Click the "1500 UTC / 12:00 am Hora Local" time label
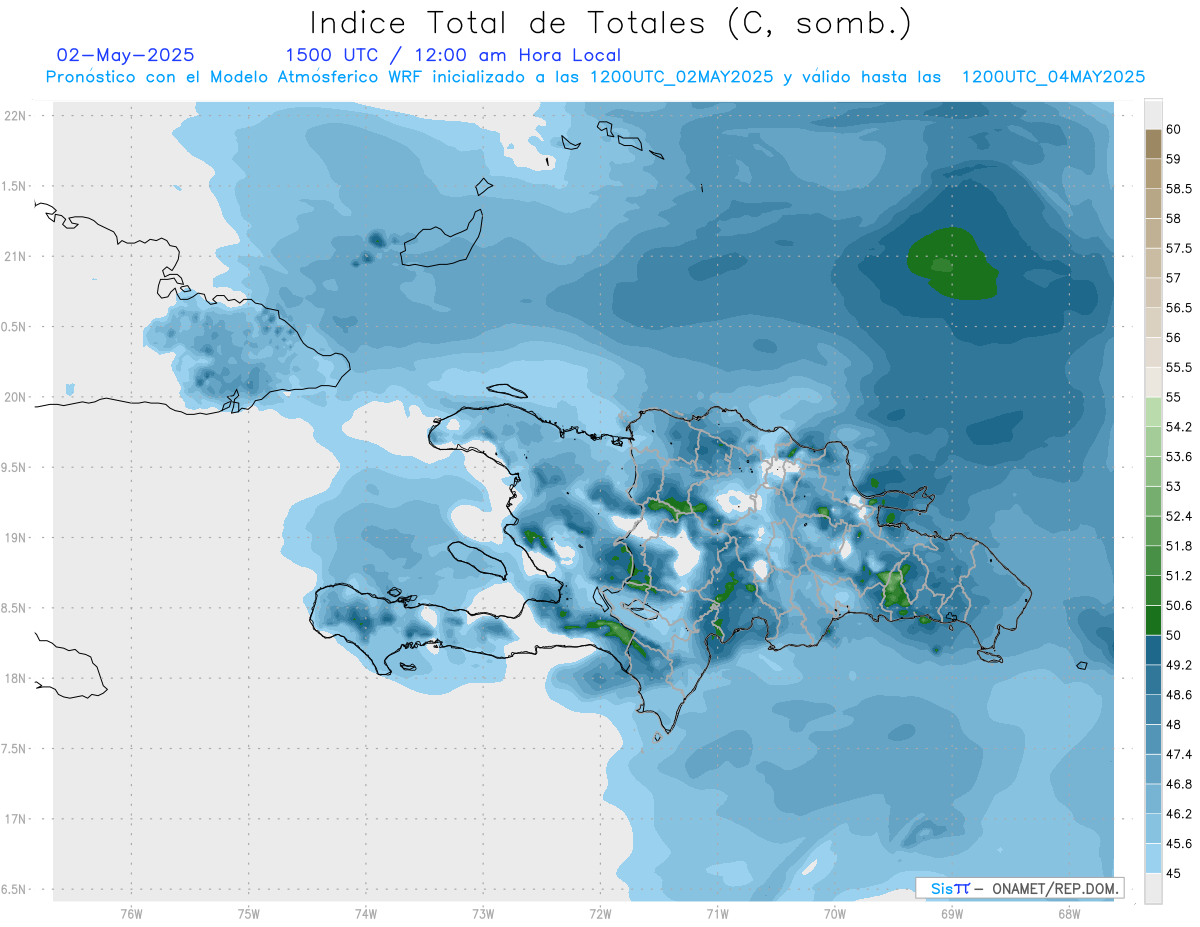1200x927 pixels. coord(453,55)
